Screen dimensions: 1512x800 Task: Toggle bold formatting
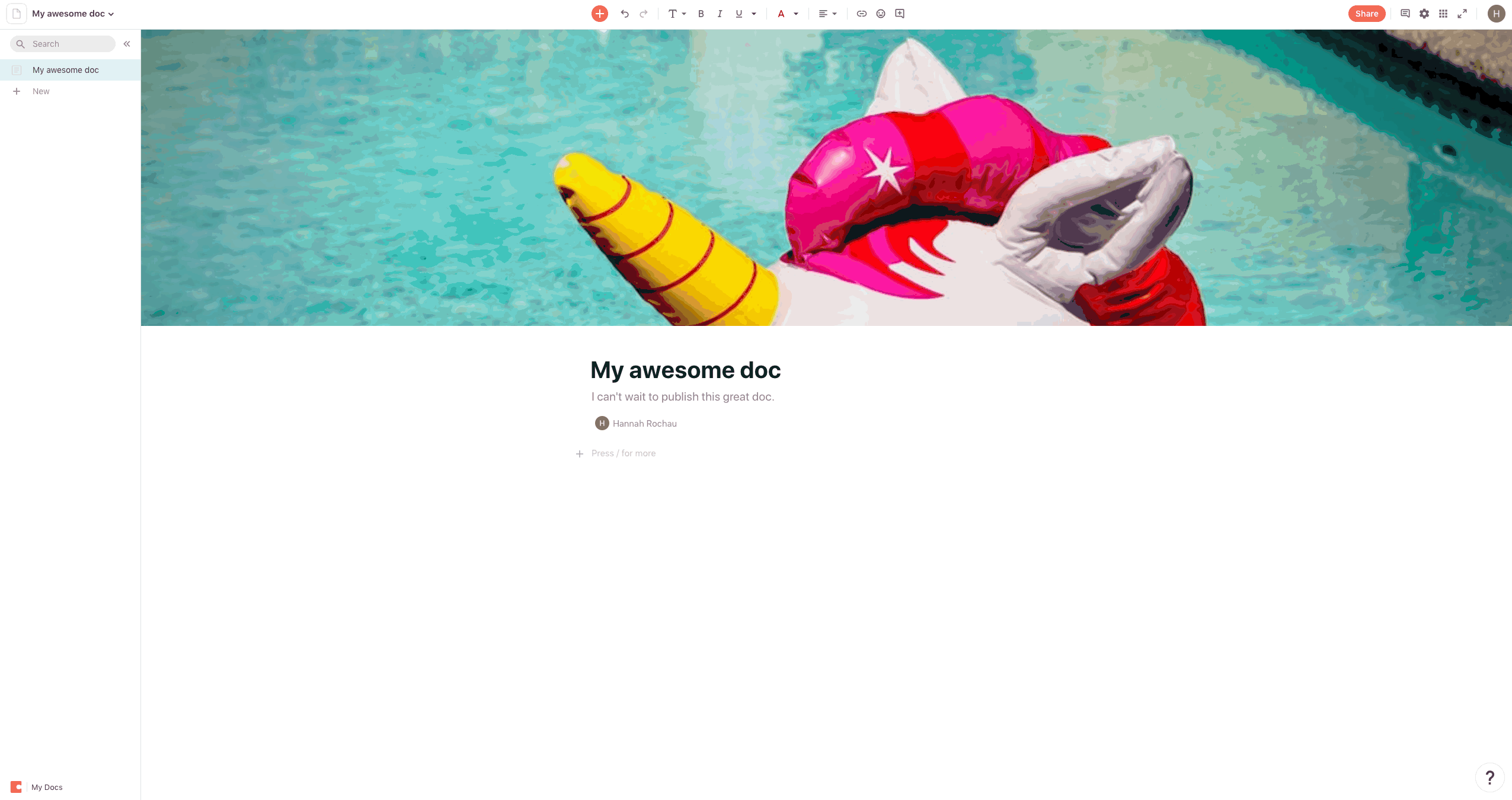(x=701, y=14)
